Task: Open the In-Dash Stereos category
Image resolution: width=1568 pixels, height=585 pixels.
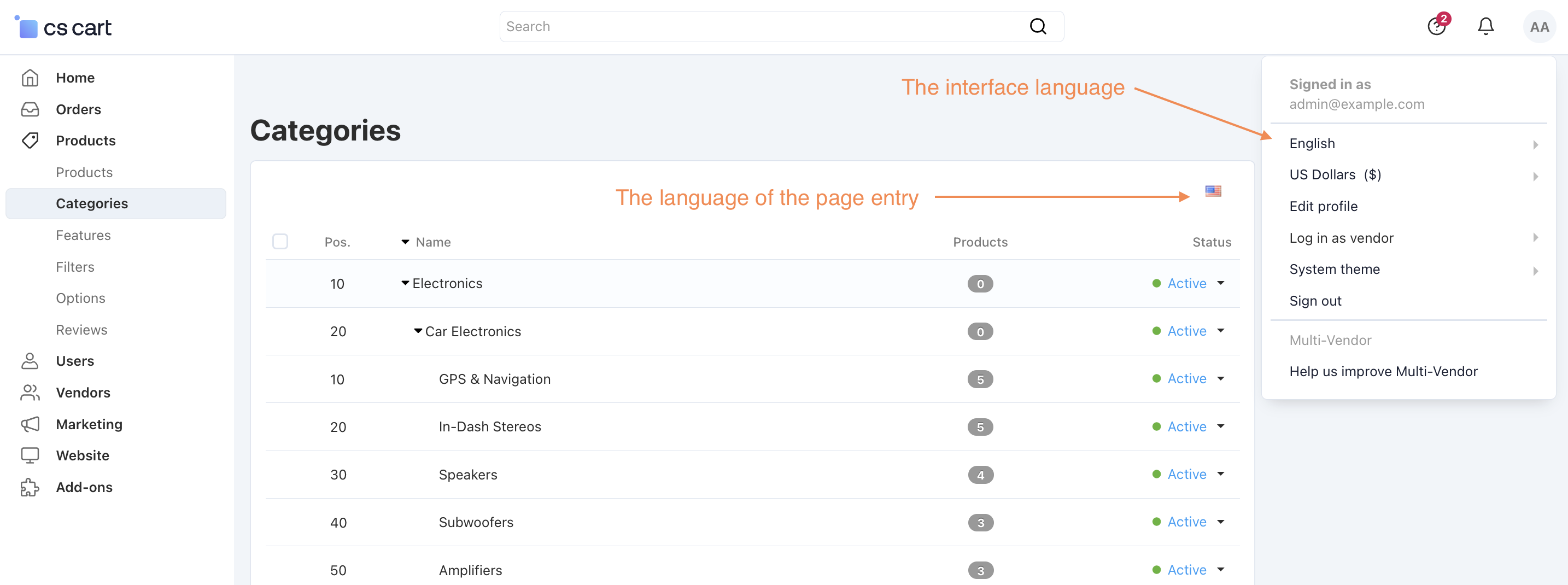Action: [x=489, y=427]
